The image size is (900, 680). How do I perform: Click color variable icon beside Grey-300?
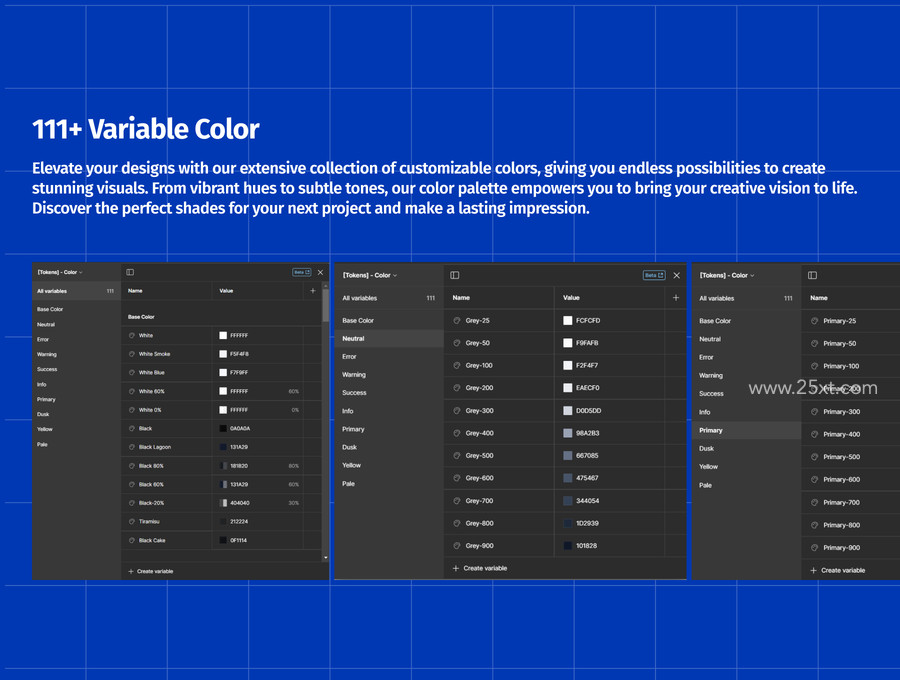pos(457,411)
